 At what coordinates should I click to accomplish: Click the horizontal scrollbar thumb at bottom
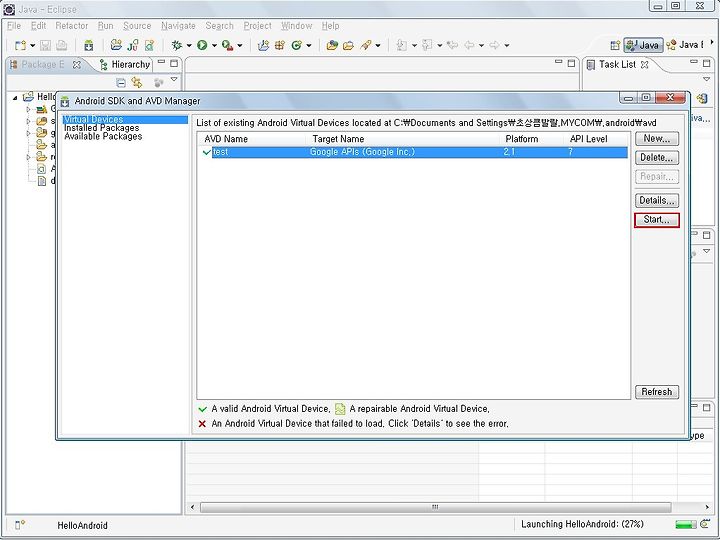pos(435,507)
